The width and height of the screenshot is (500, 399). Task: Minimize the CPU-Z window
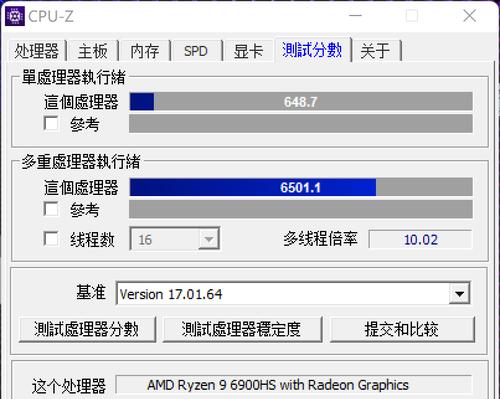tap(355, 16)
